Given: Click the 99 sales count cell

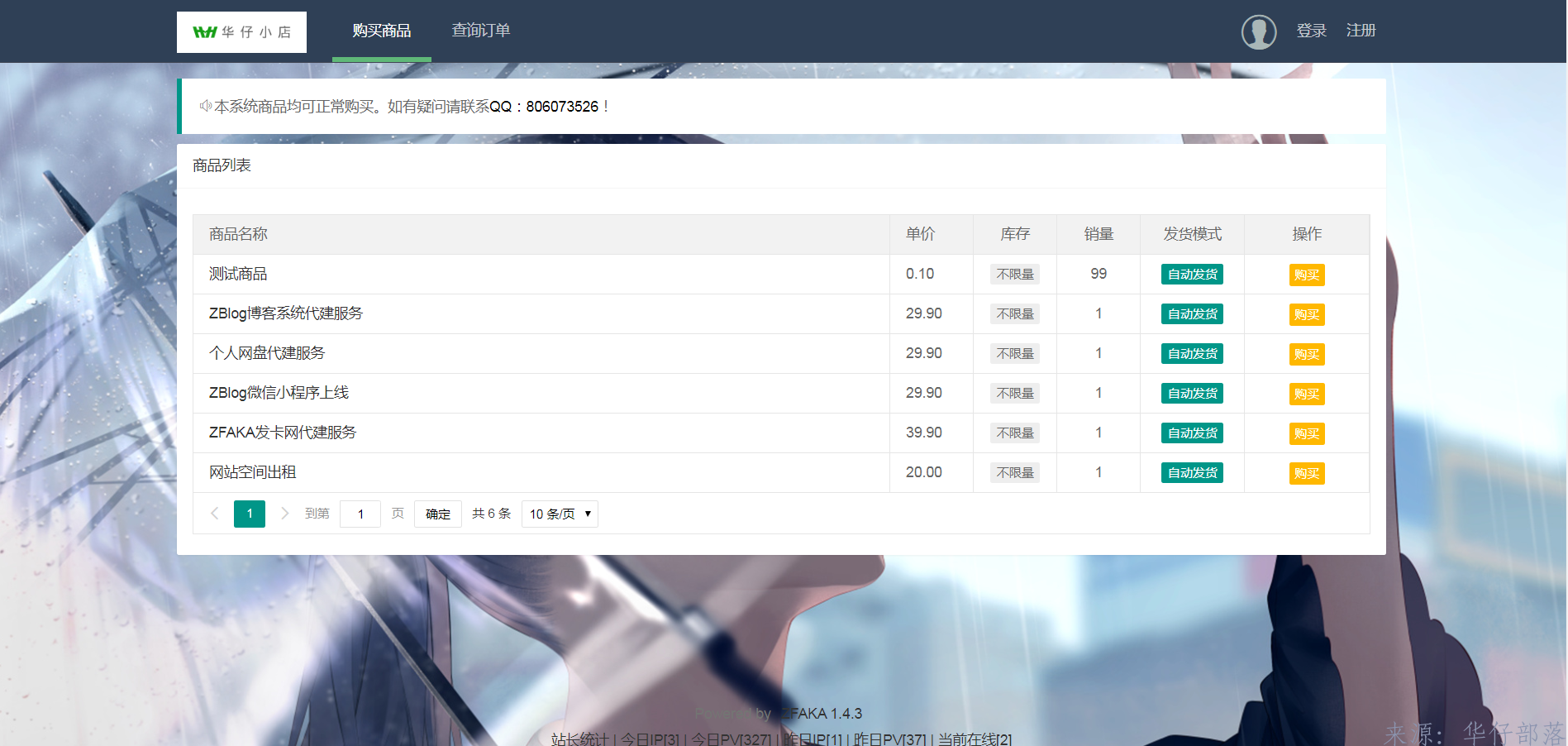Looking at the screenshot, I should [1099, 274].
